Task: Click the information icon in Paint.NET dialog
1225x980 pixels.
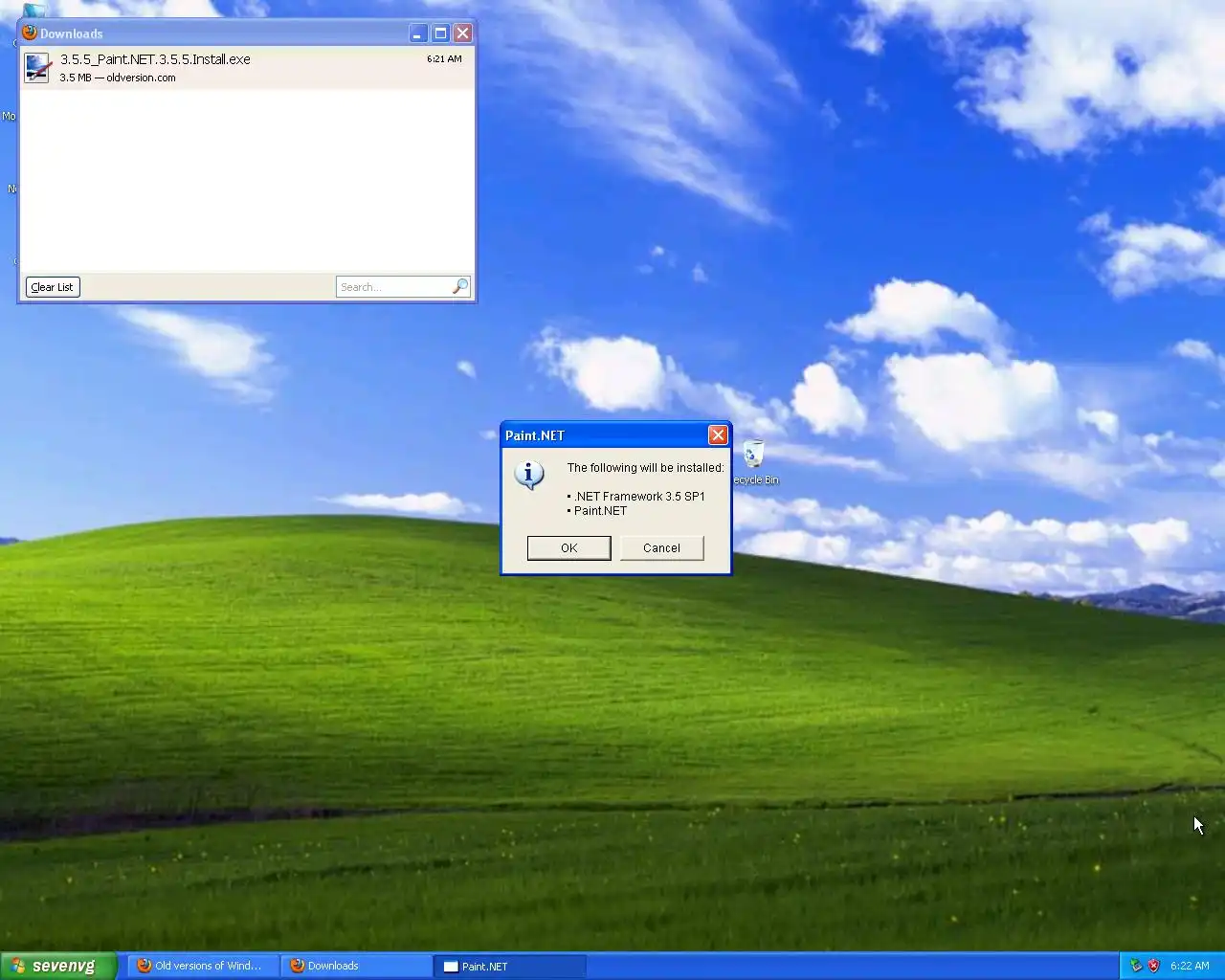Action: pyautogui.click(x=529, y=475)
